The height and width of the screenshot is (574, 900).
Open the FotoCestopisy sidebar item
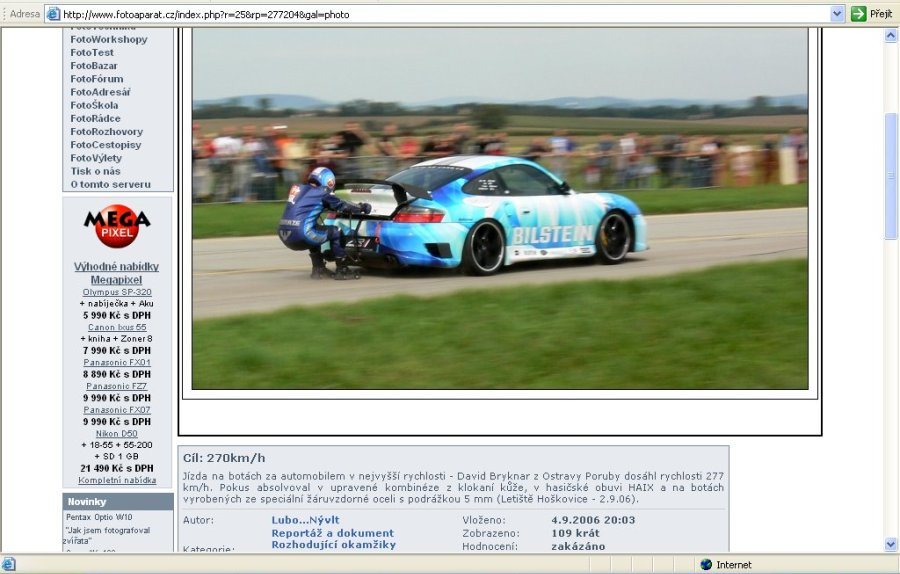pyautogui.click(x=105, y=145)
